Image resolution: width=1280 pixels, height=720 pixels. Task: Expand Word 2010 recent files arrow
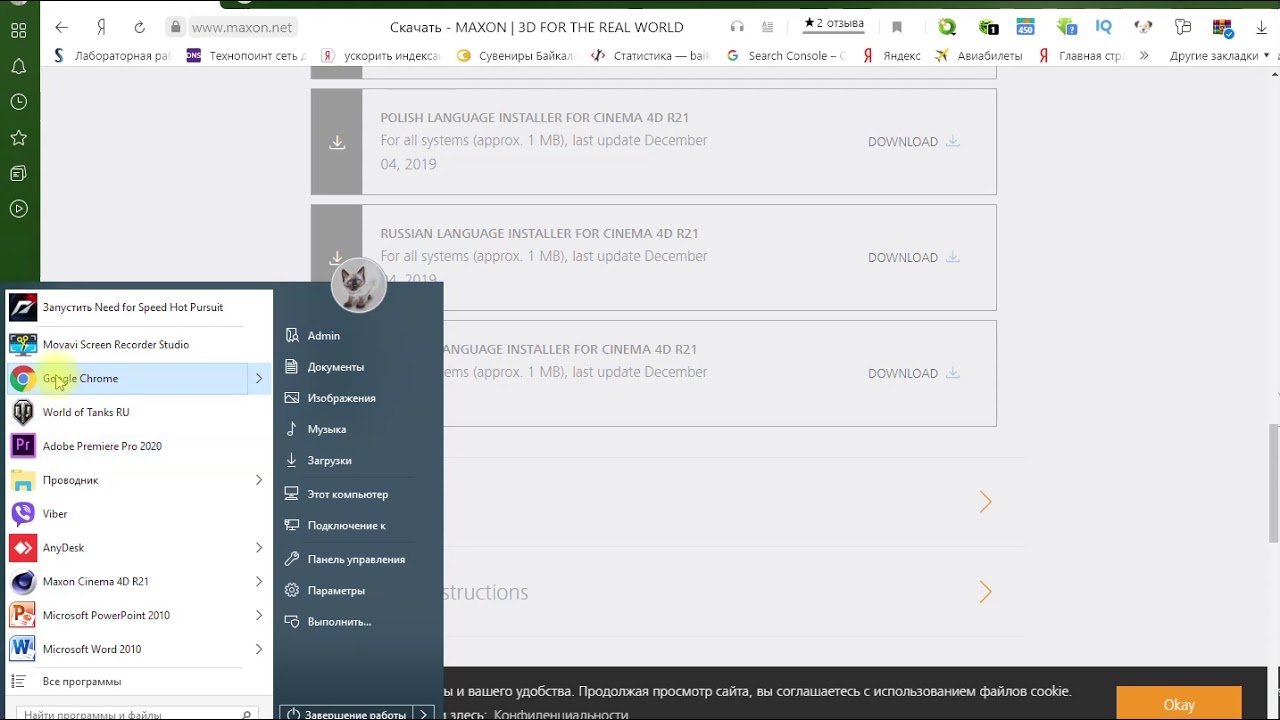click(259, 649)
